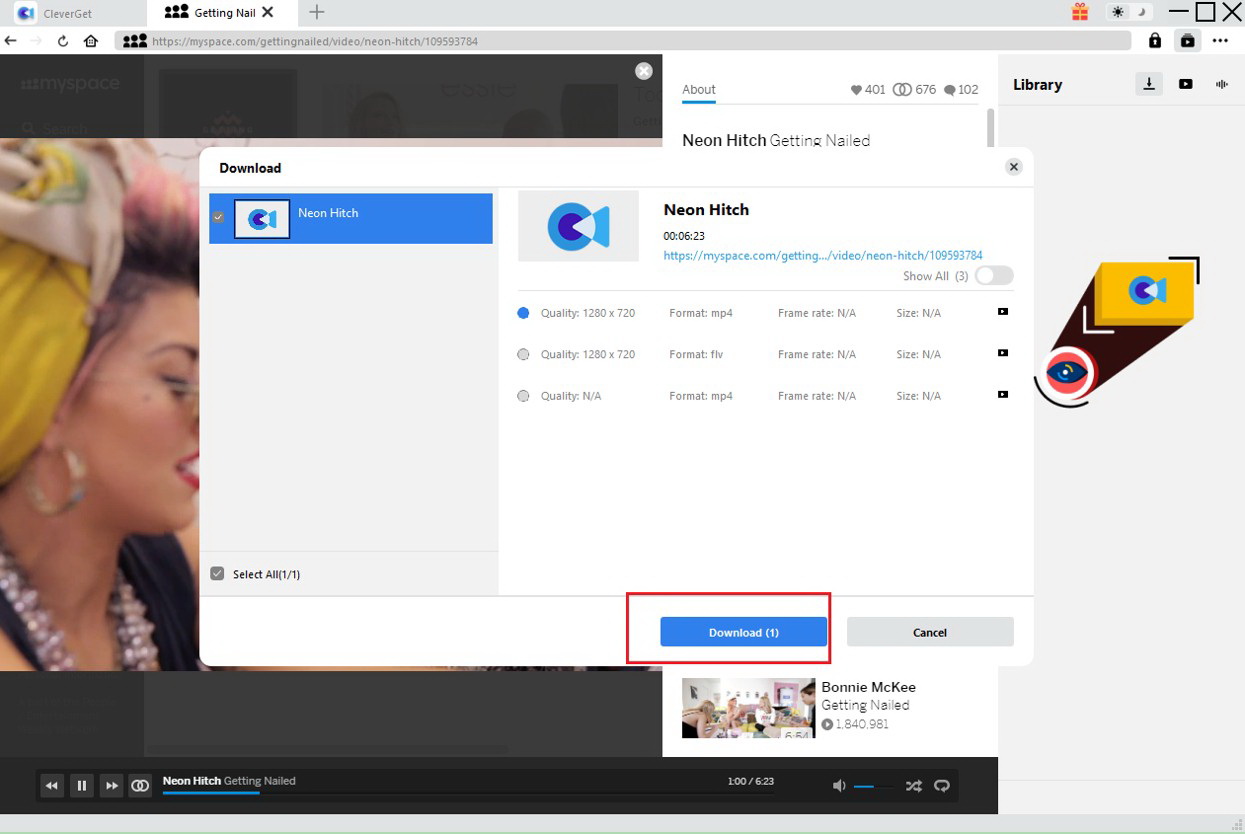
Task: Enable repeat in the playback bar
Action: (941, 786)
